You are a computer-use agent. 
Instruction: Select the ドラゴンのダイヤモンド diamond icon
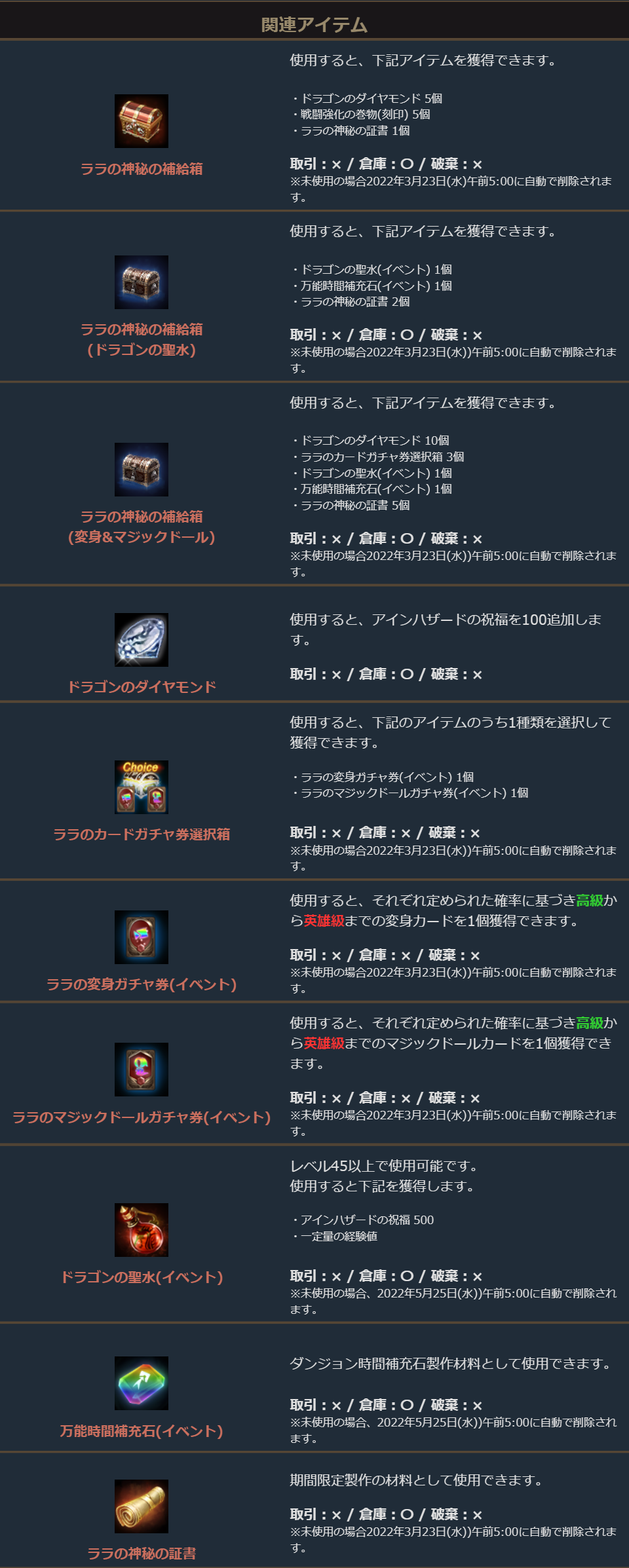142,640
